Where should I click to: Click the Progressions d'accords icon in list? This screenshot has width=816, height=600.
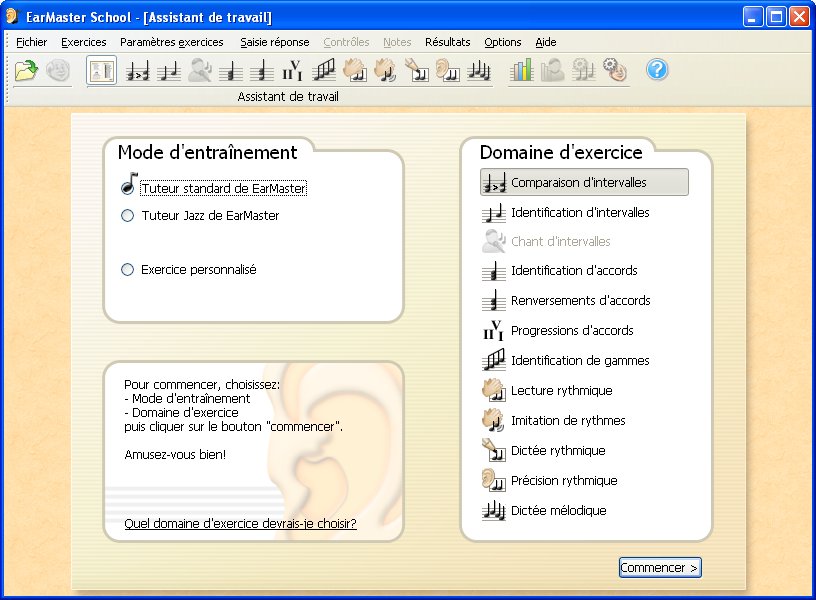pyautogui.click(x=494, y=331)
